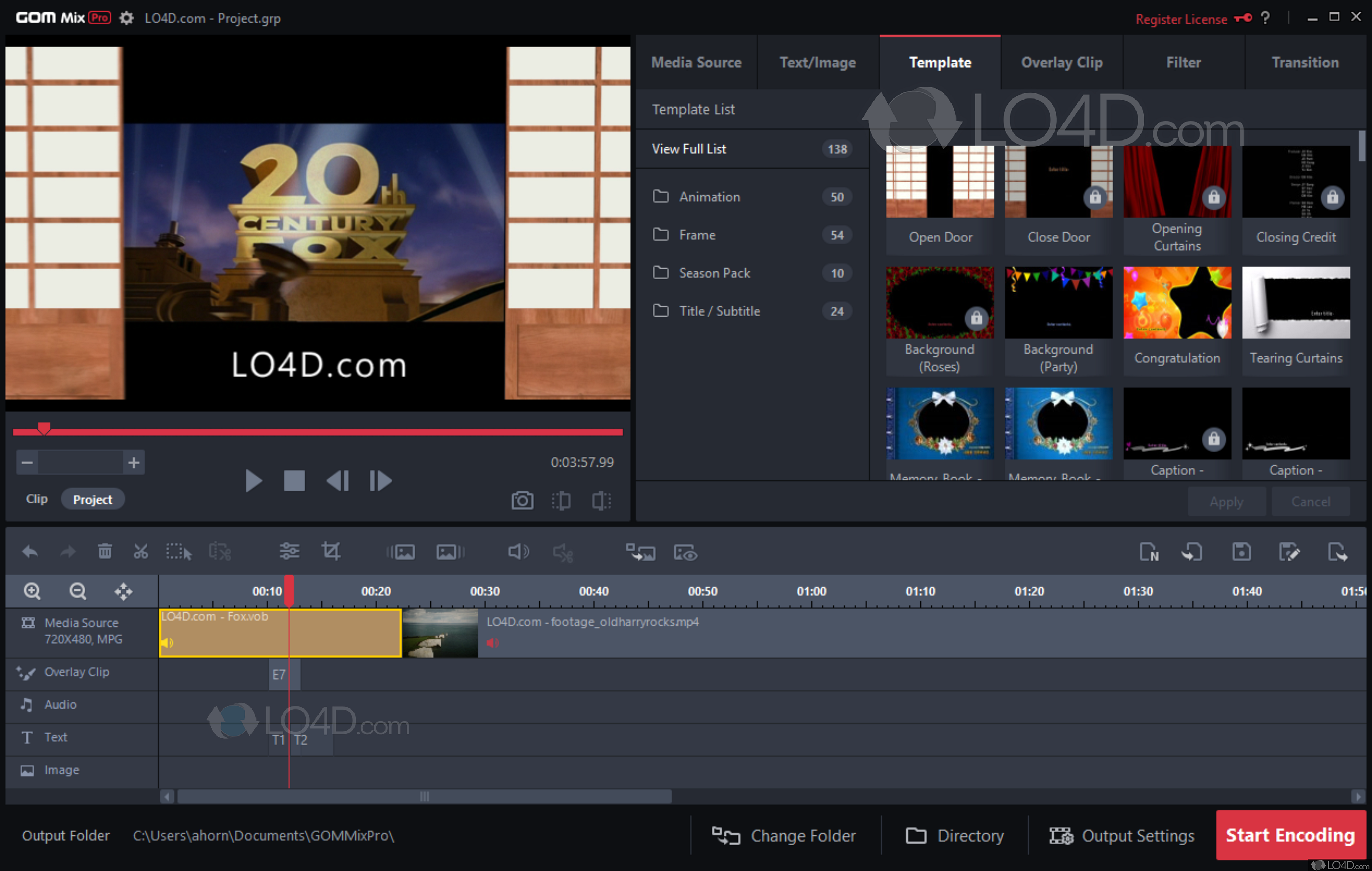This screenshot has height=871, width=1372.
Task: Select the Congratulation template thumbnail
Action: point(1177,303)
